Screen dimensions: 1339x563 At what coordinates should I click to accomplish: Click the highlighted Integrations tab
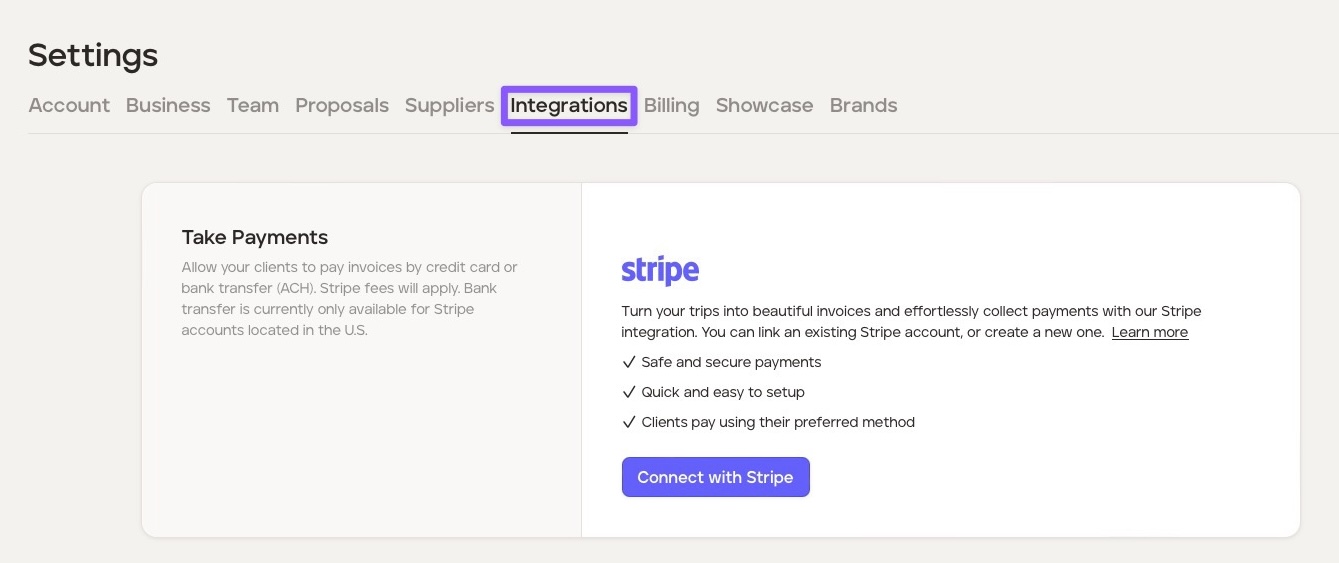(x=569, y=105)
